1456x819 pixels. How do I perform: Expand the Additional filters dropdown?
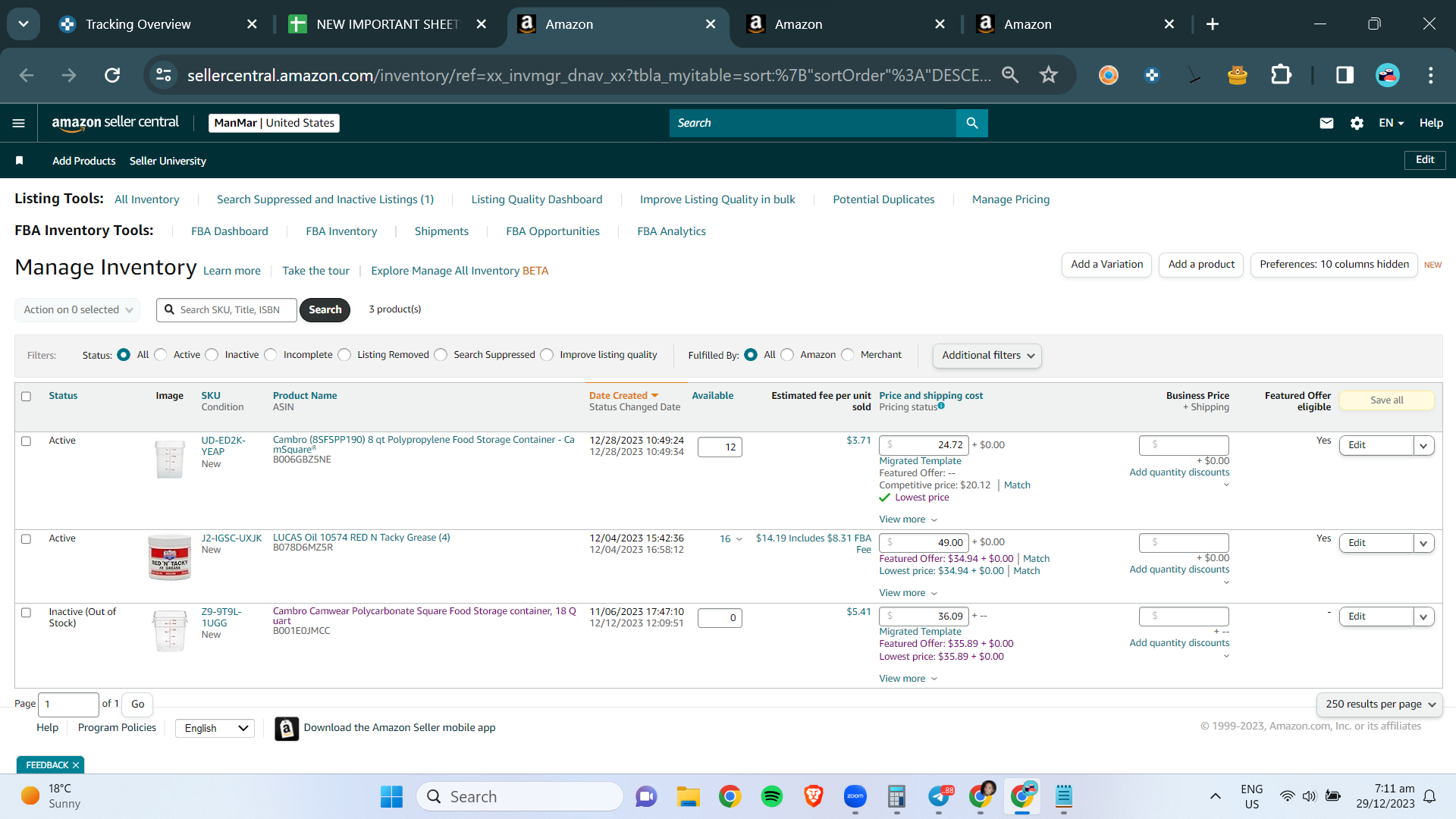[x=987, y=355]
